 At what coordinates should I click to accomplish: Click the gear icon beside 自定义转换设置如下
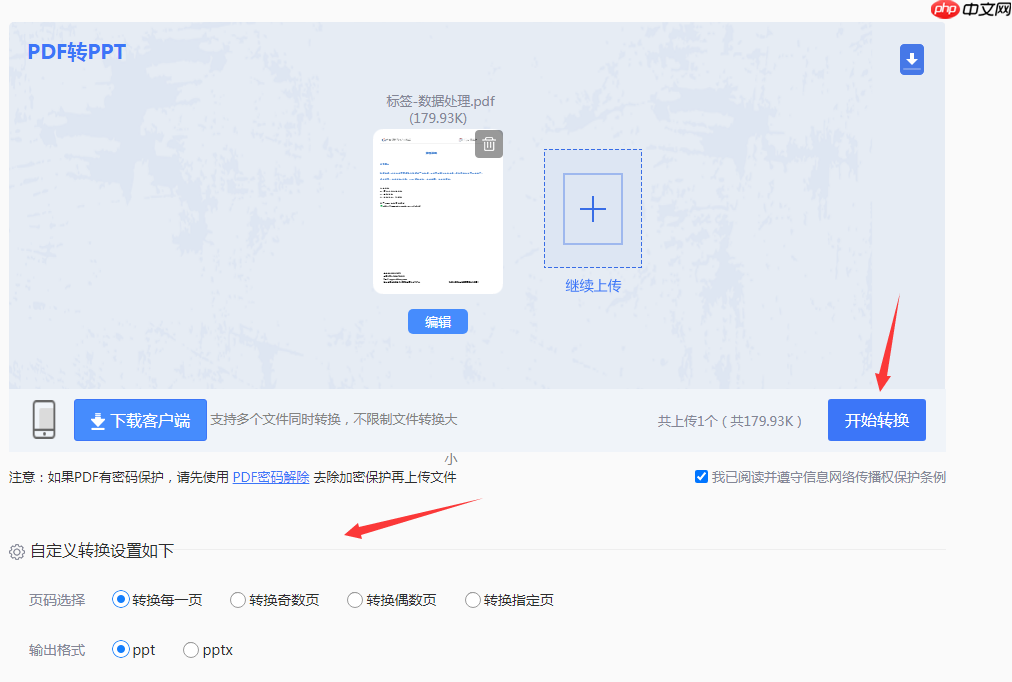pyautogui.click(x=15, y=549)
